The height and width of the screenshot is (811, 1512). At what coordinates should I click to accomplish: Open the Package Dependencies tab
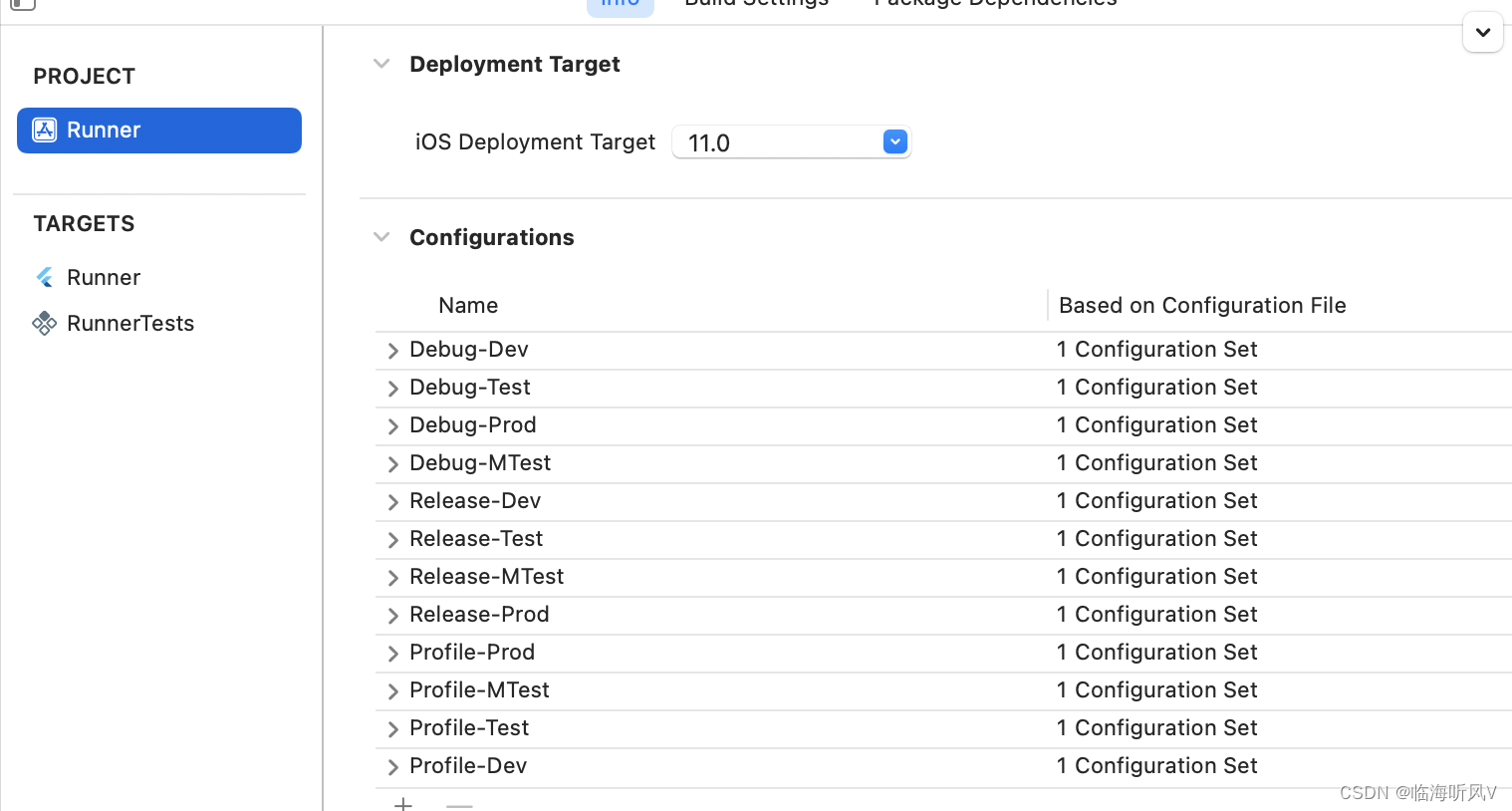point(995,4)
